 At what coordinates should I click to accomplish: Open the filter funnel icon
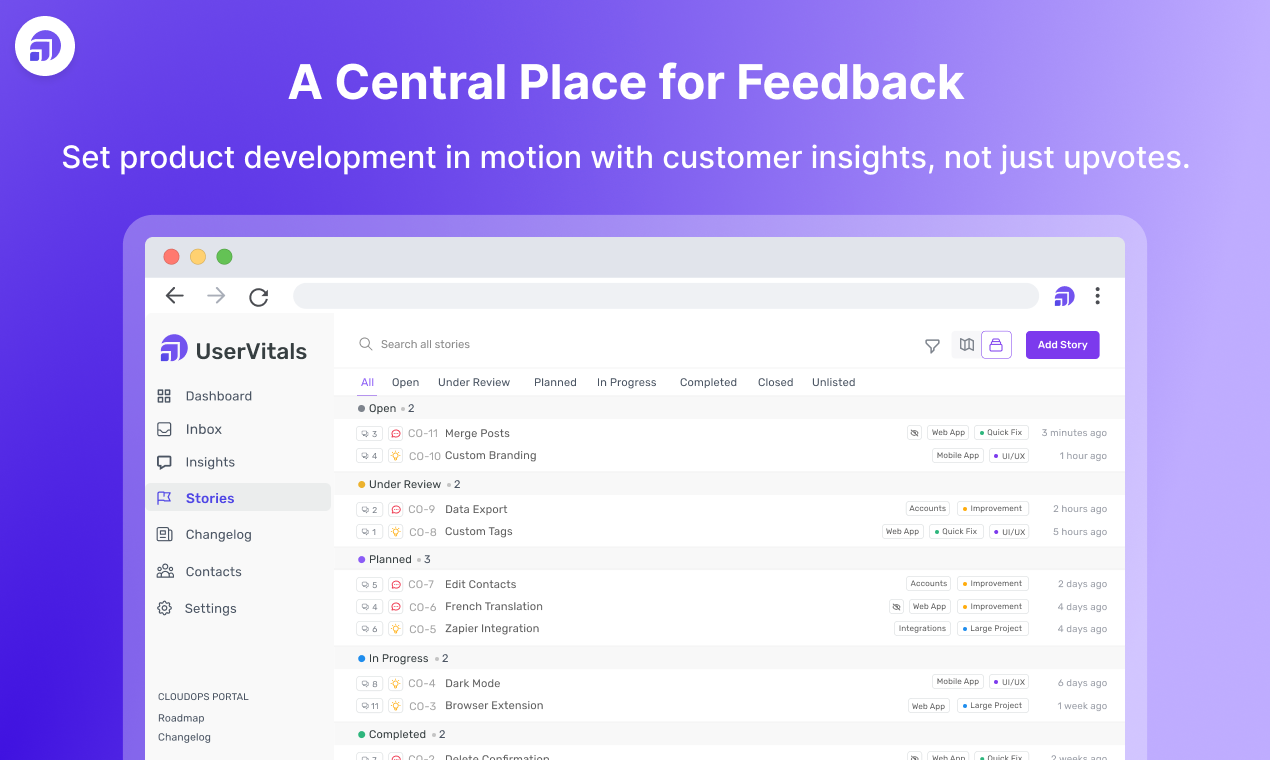pos(932,346)
